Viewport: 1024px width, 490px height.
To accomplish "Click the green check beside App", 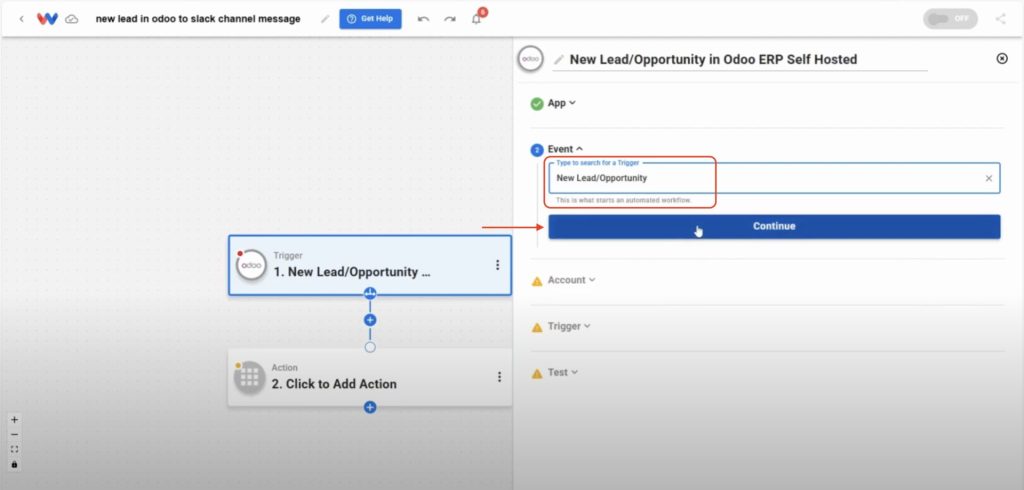I will (537, 103).
